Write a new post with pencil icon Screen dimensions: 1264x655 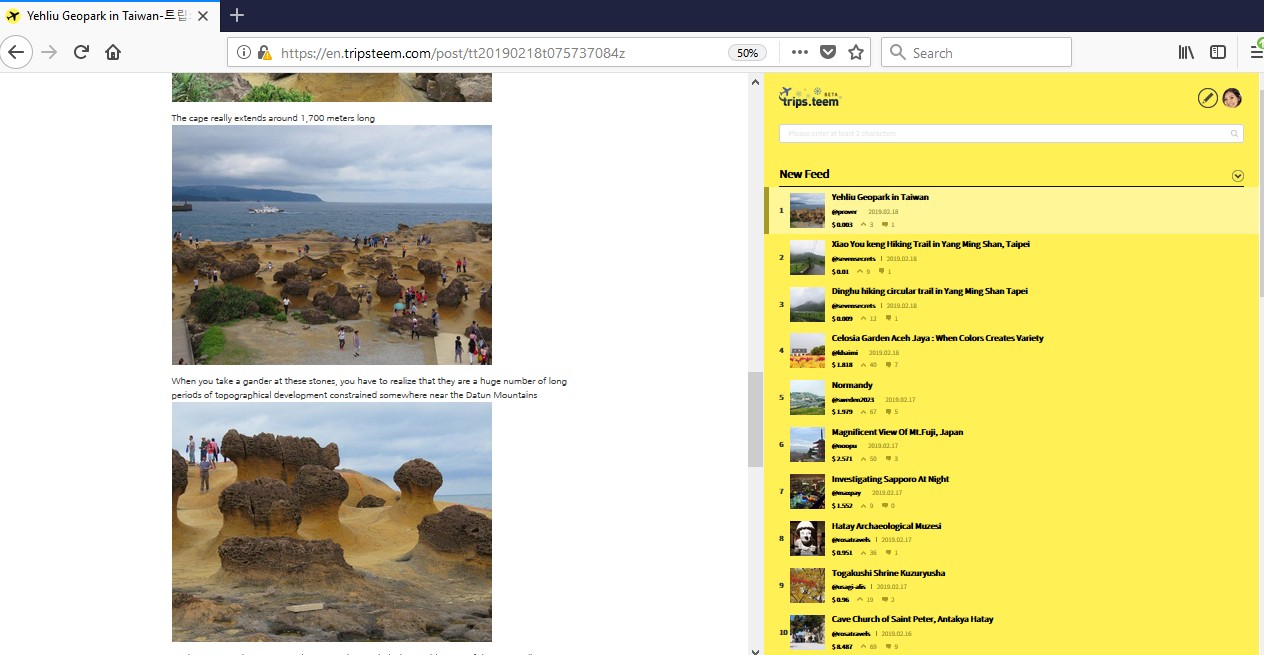[x=1208, y=97]
